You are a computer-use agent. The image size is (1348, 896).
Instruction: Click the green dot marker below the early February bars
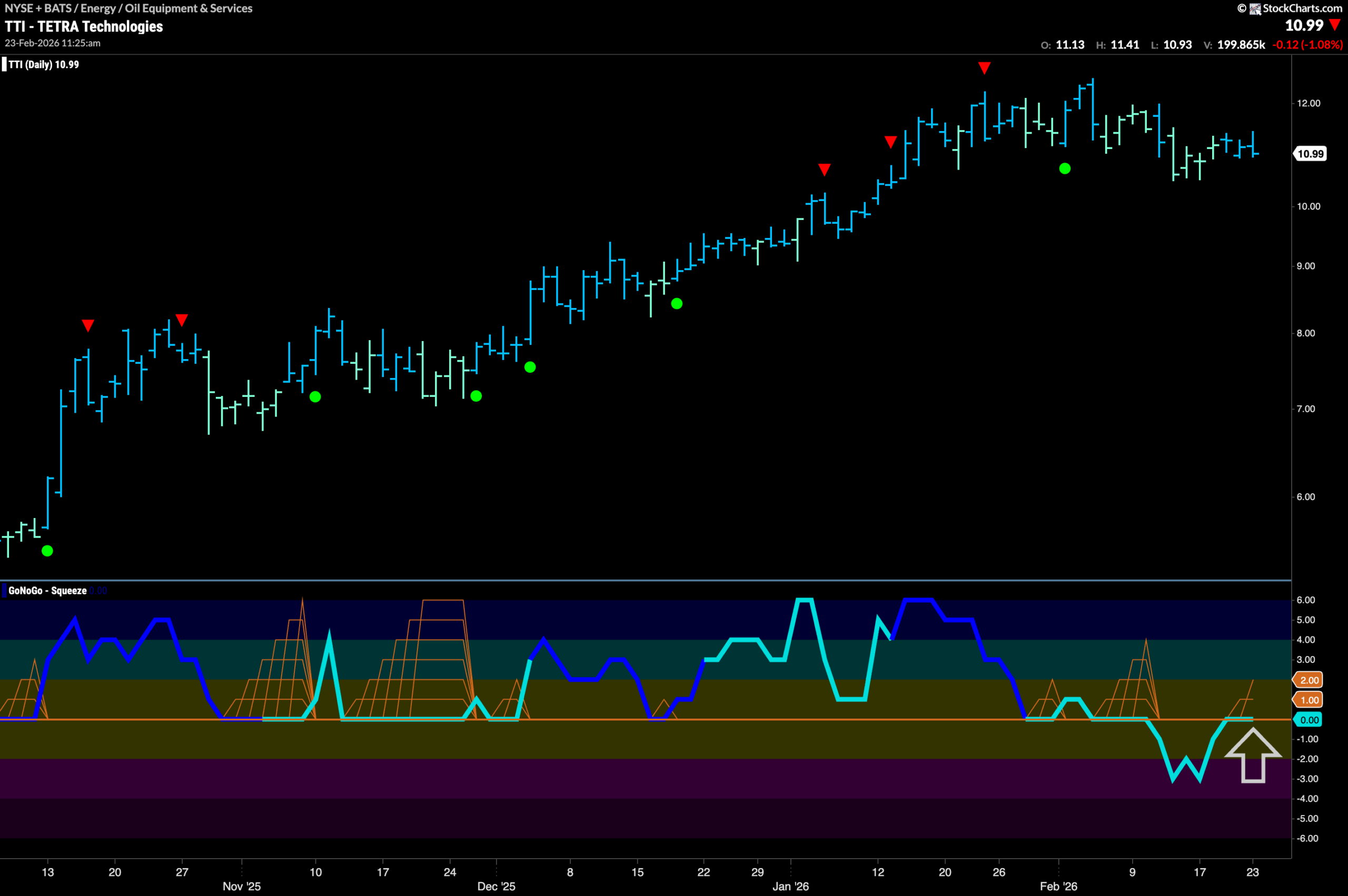click(1065, 168)
